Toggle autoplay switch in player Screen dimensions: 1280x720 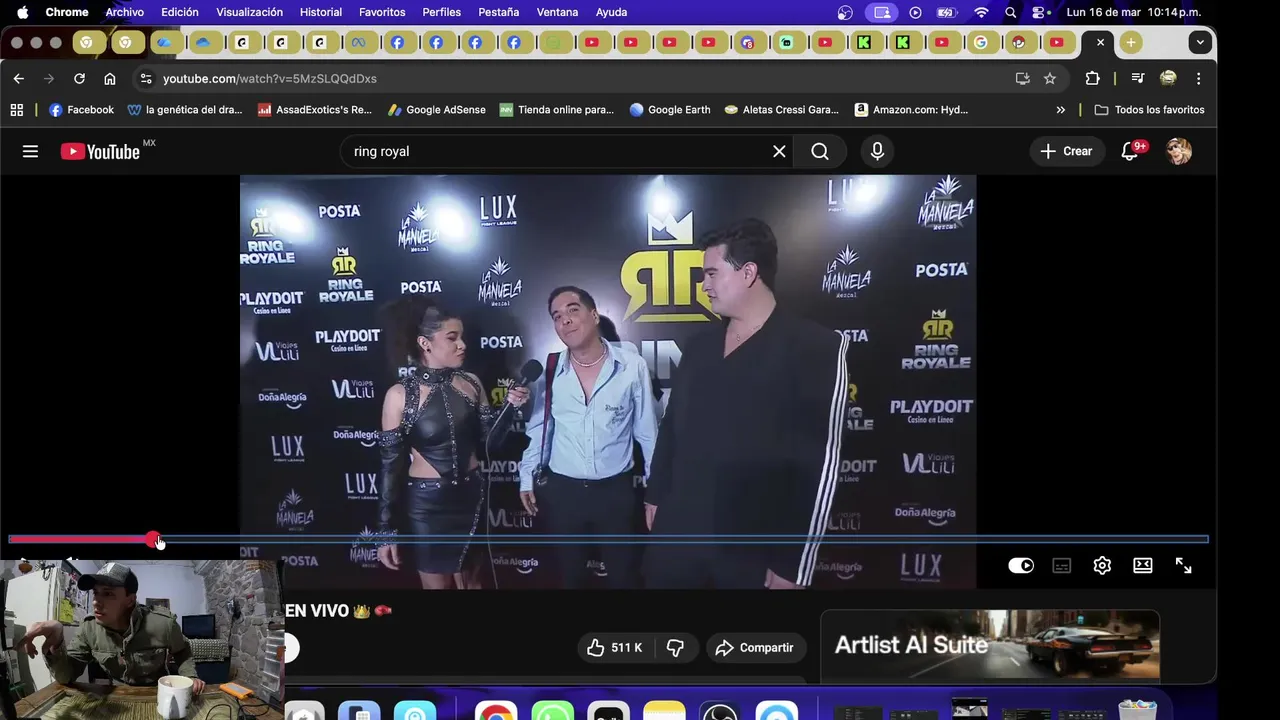pos(1021,565)
